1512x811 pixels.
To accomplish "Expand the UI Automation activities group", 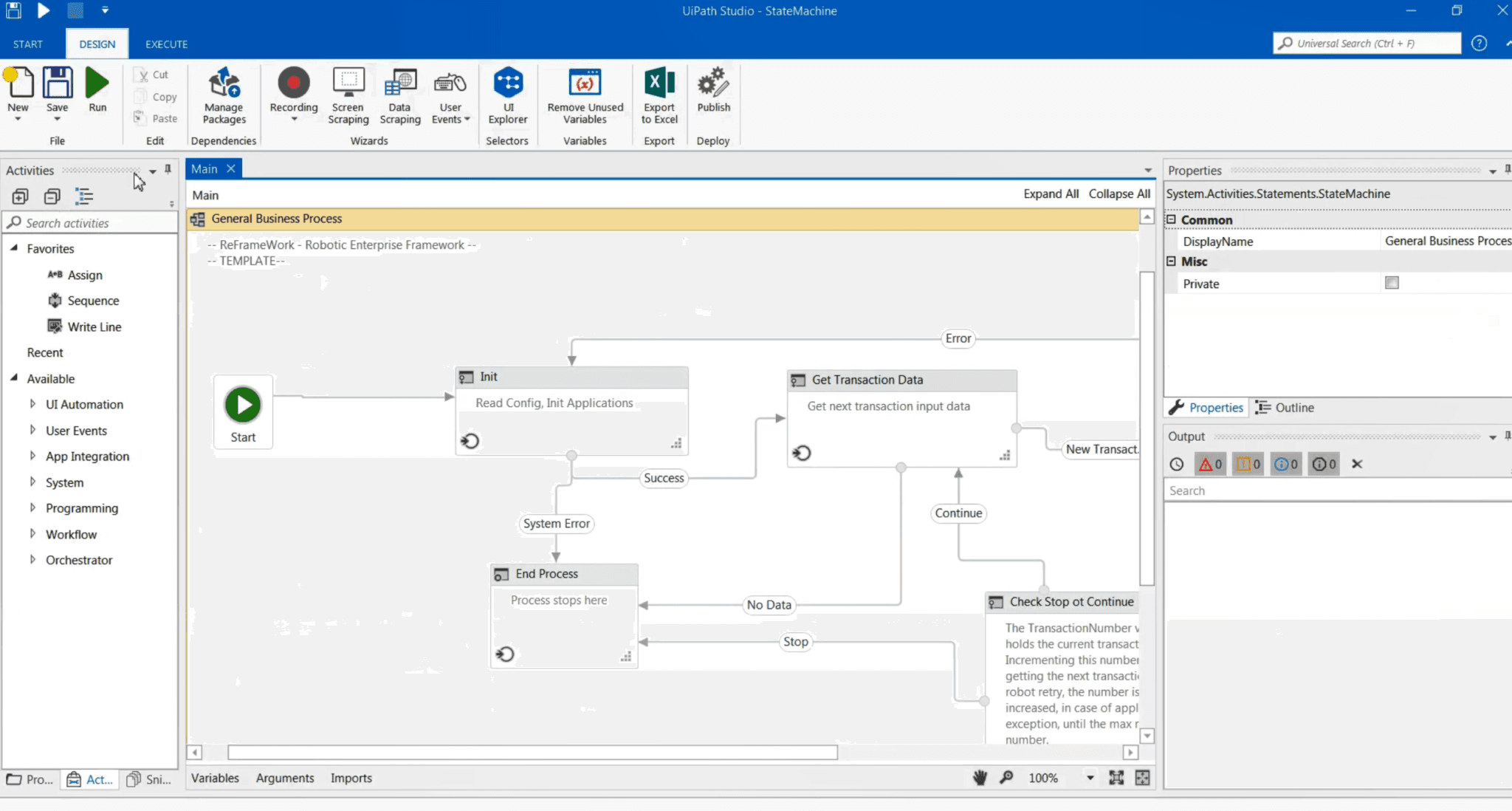I will click(x=32, y=404).
